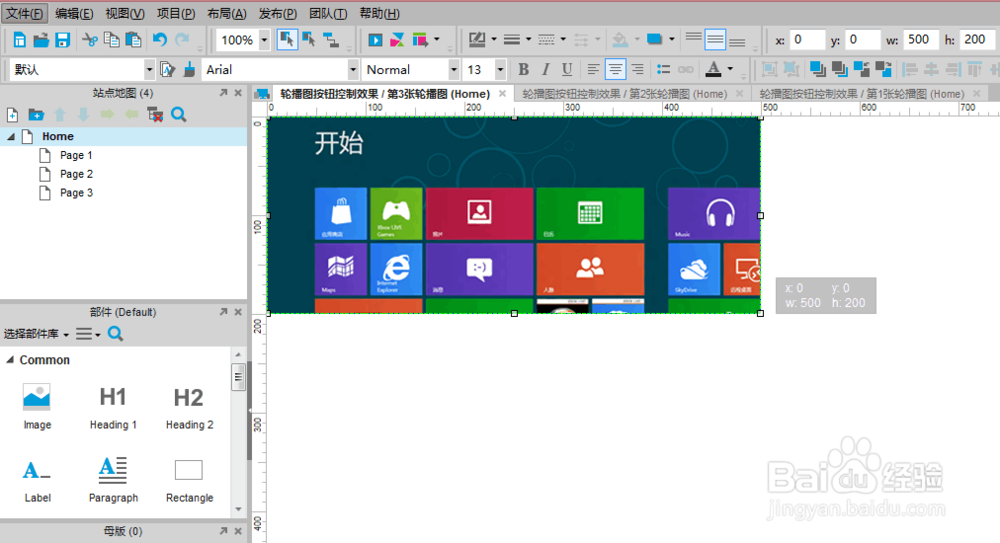
Task: Open the 编辑(E) menu
Action: [x=74, y=13]
